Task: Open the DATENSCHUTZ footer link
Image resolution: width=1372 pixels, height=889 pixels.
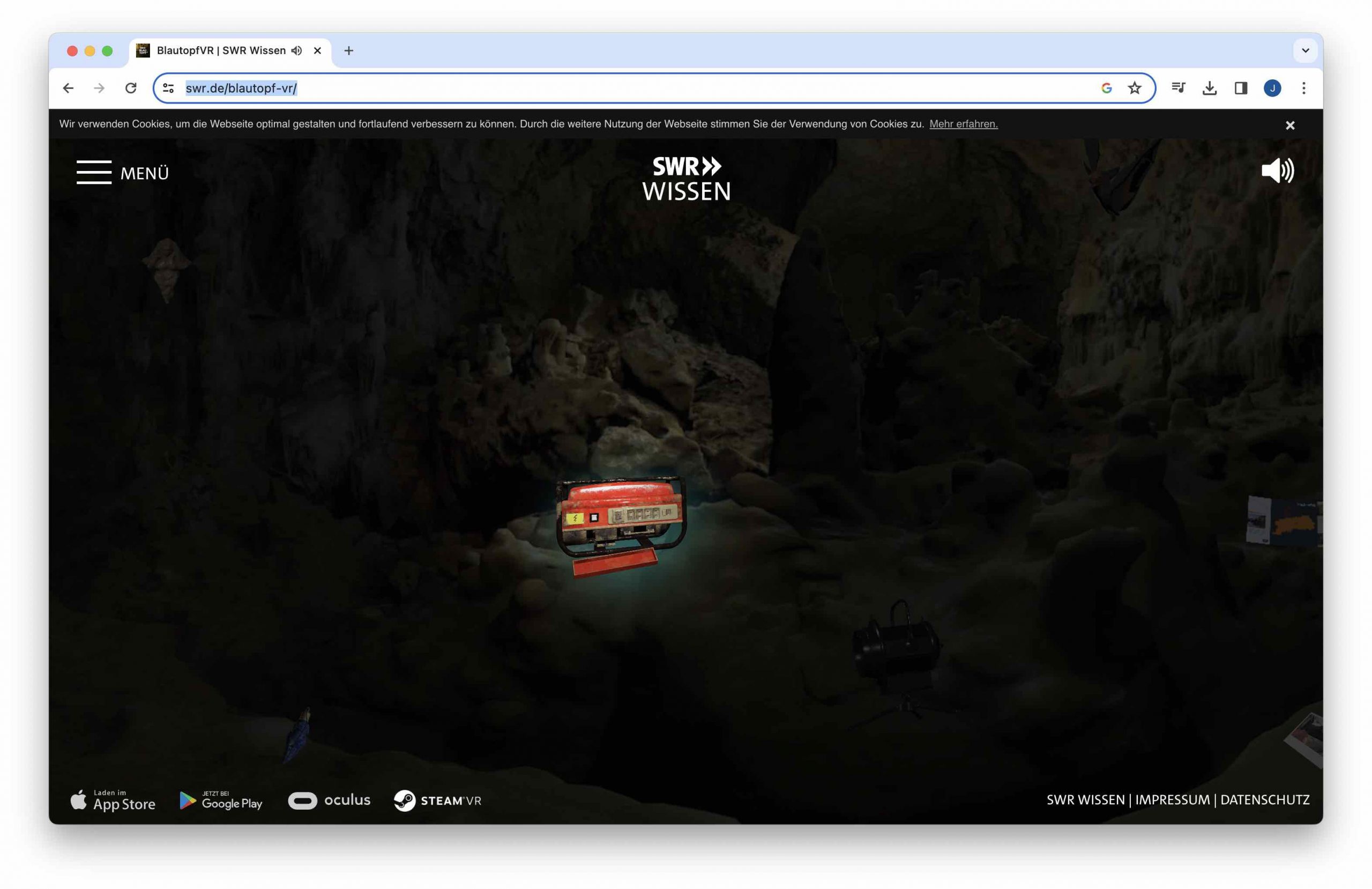Action: point(1265,799)
